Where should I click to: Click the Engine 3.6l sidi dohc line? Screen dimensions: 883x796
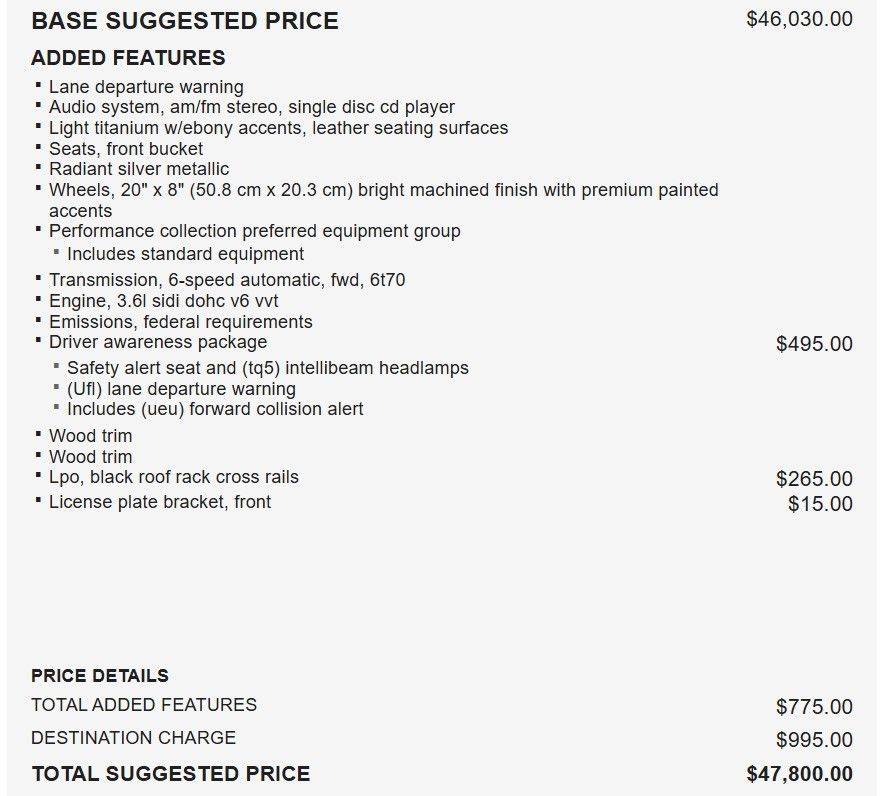163,301
